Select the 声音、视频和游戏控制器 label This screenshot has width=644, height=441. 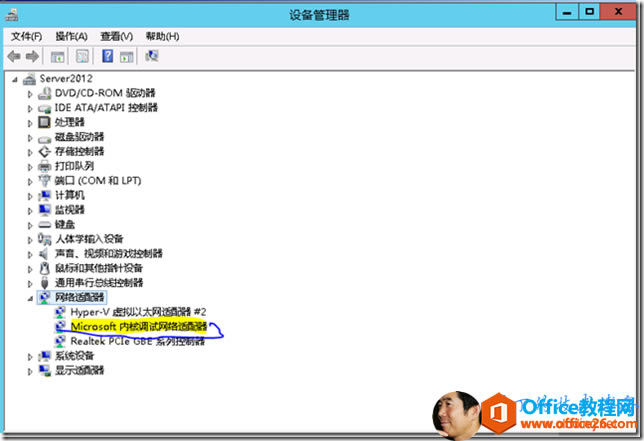(x=108, y=253)
